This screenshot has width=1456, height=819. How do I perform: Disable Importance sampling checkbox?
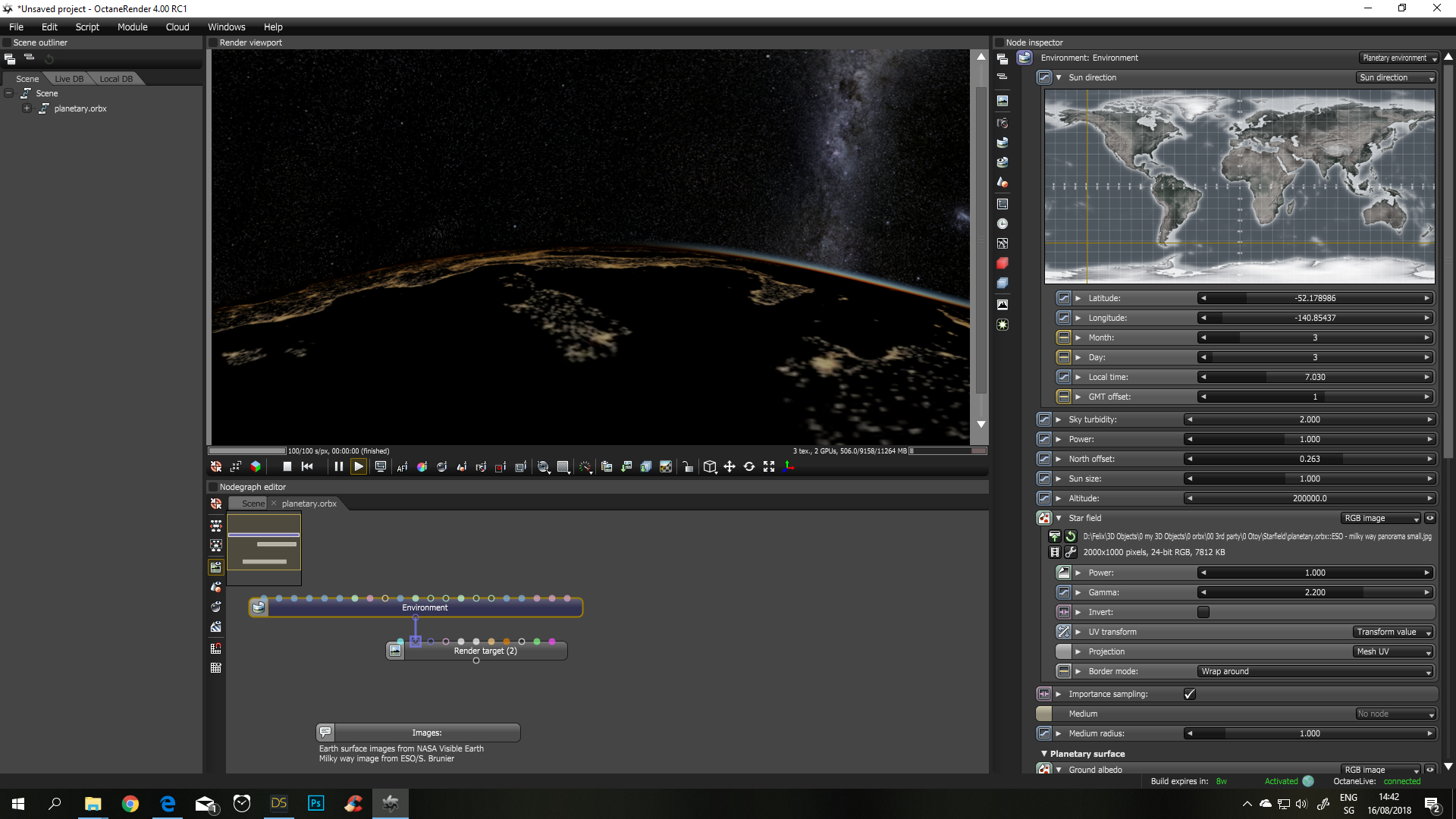tap(1189, 694)
